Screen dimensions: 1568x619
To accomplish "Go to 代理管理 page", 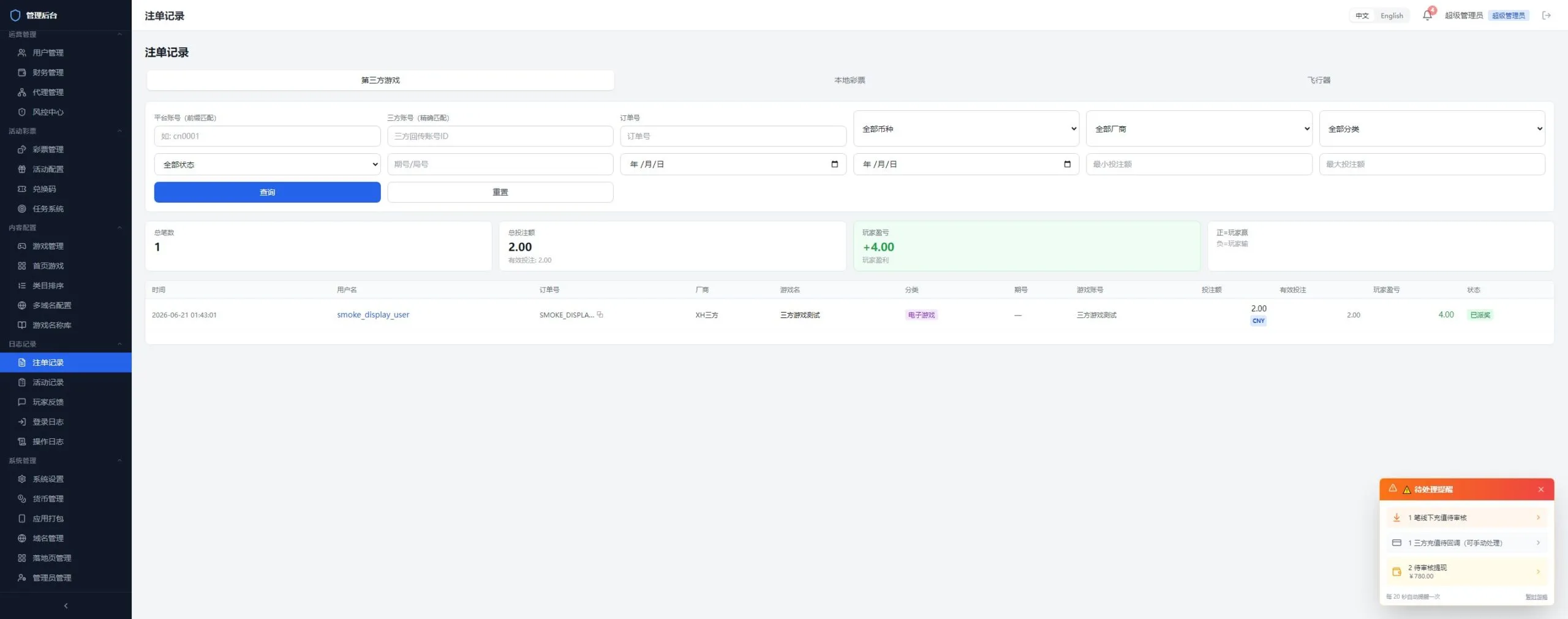I will tap(66, 92).
